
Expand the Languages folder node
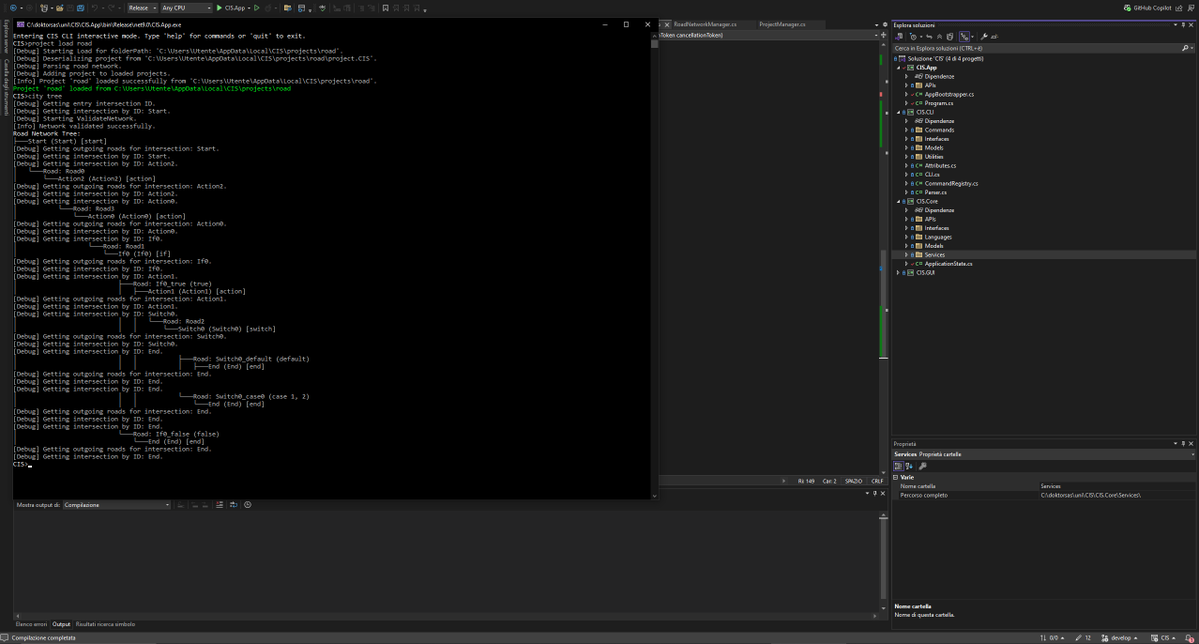907,237
